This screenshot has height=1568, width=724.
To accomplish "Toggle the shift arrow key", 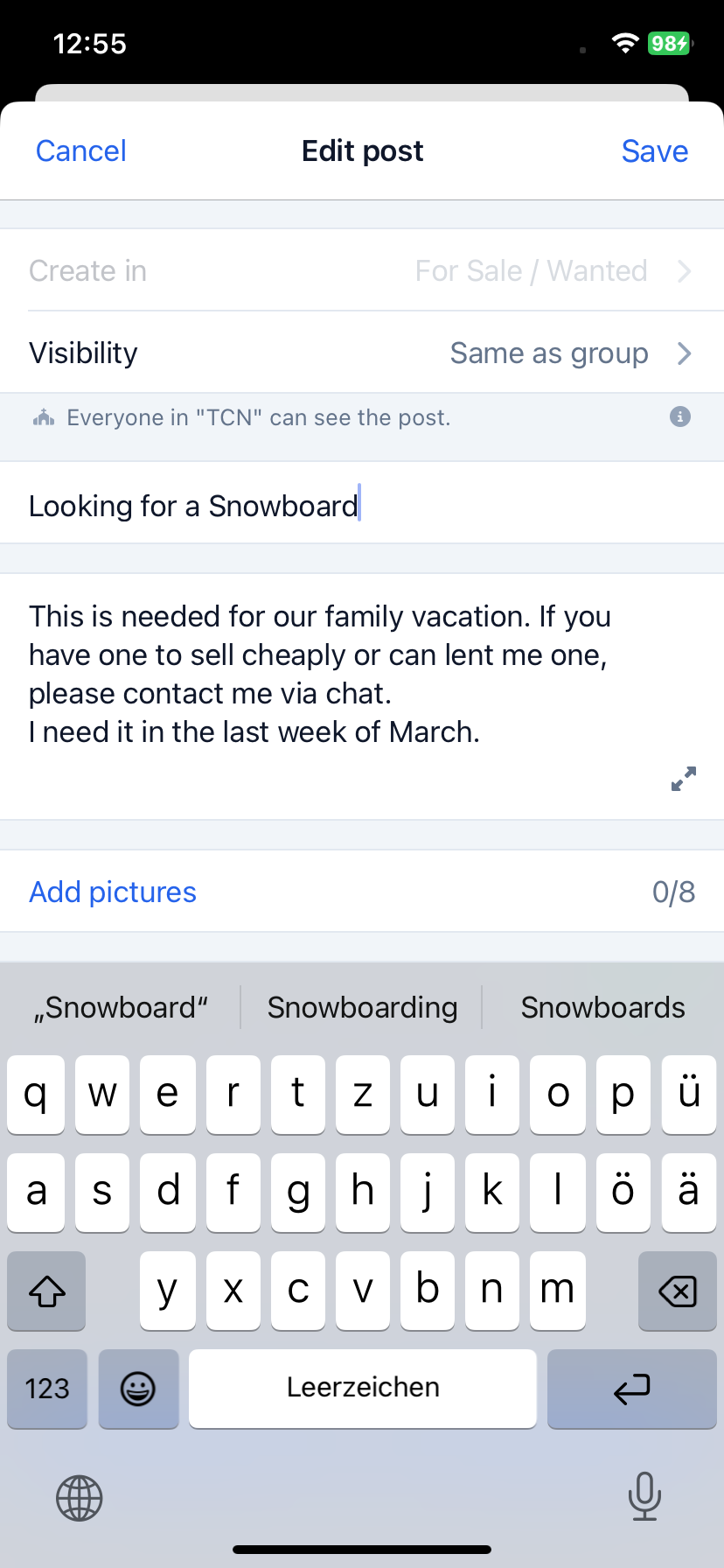I will 47,1291.
